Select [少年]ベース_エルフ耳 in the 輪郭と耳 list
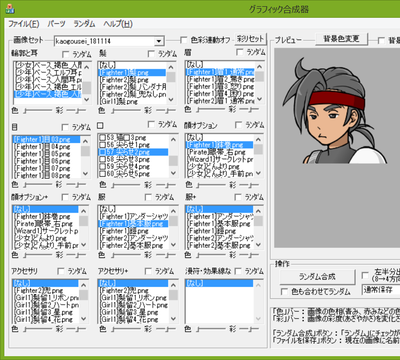 coord(47,72)
